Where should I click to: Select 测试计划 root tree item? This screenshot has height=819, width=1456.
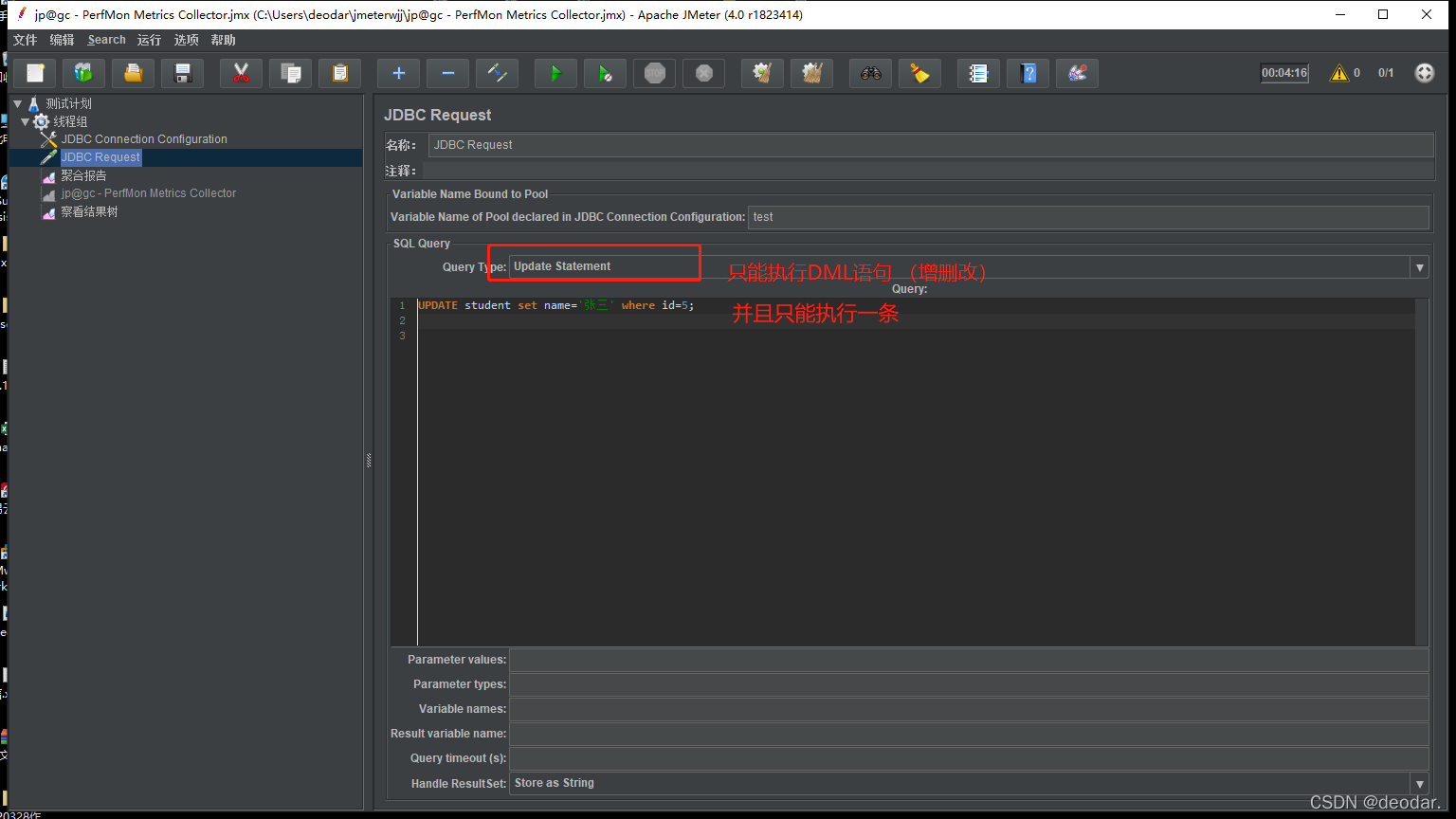68,103
